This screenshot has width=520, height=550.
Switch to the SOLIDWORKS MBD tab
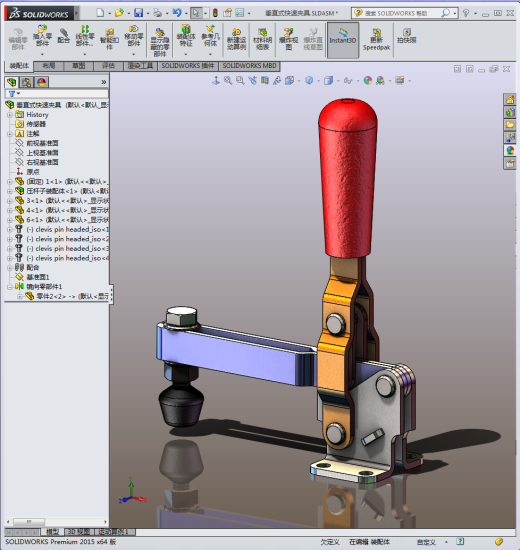[249, 66]
